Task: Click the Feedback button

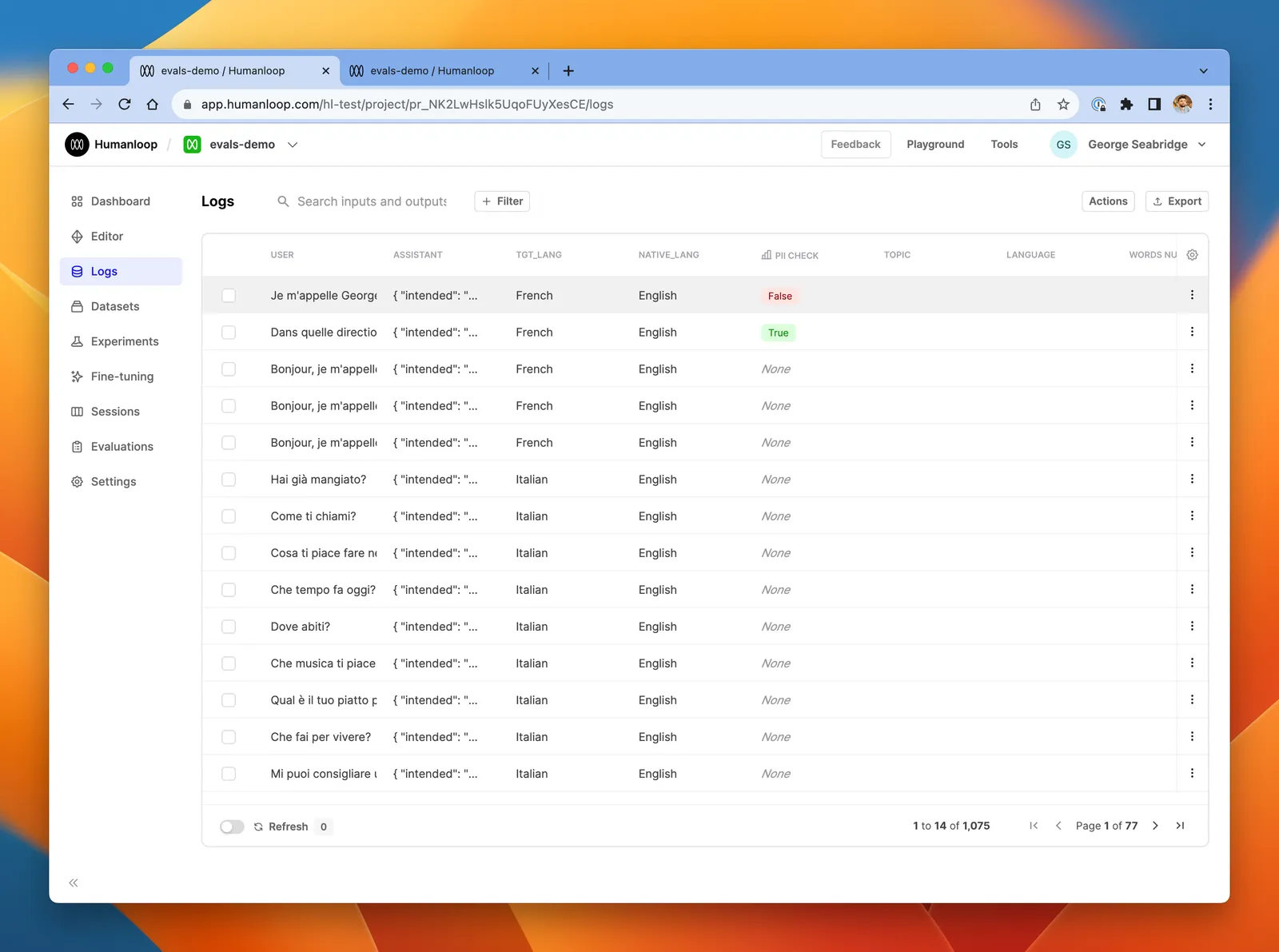Action: [x=855, y=145]
